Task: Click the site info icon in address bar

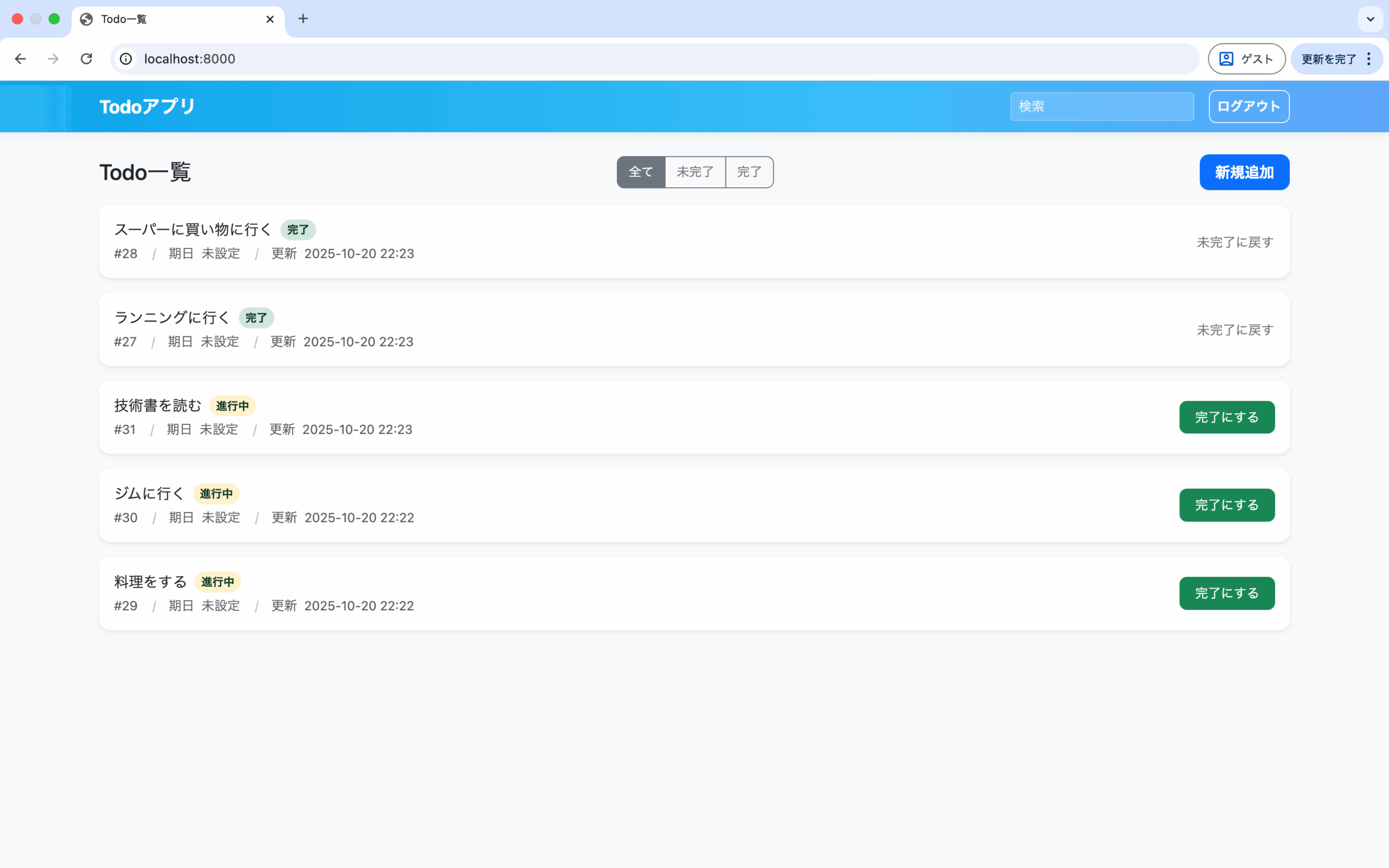Action: [x=126, y=59]
